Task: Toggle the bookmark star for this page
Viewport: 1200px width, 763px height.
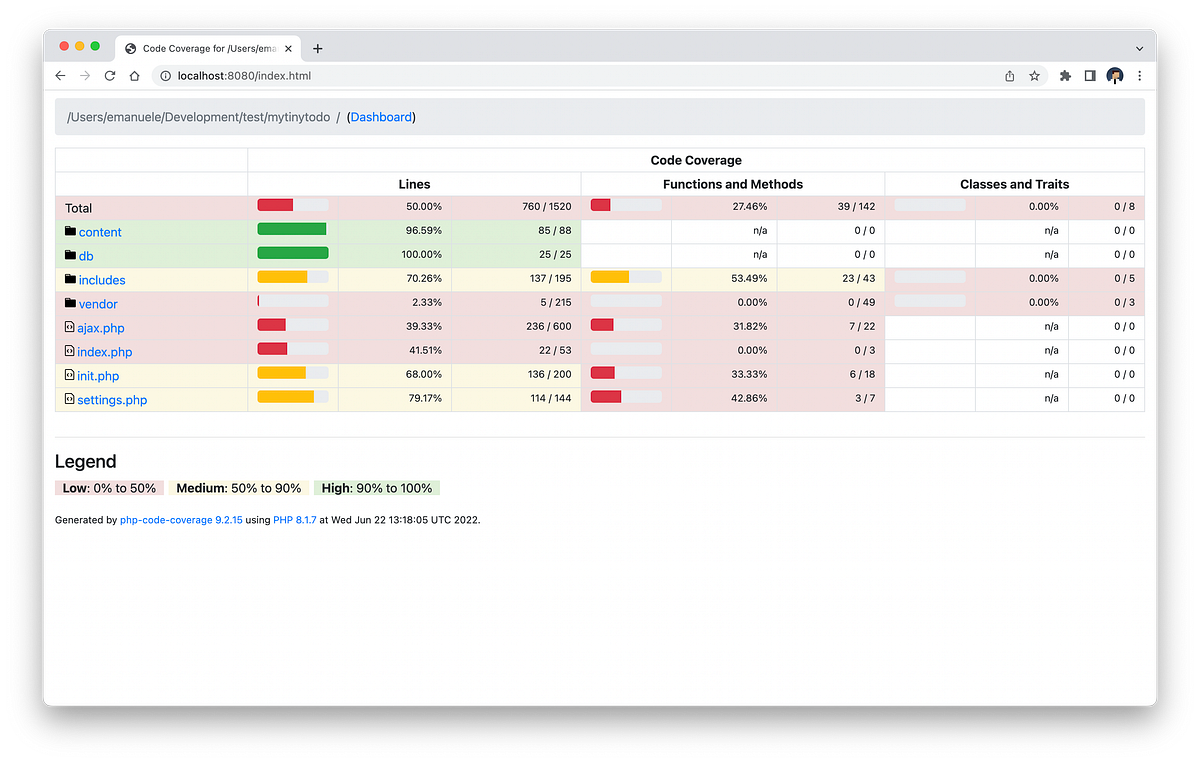Action: (1034, 75)
